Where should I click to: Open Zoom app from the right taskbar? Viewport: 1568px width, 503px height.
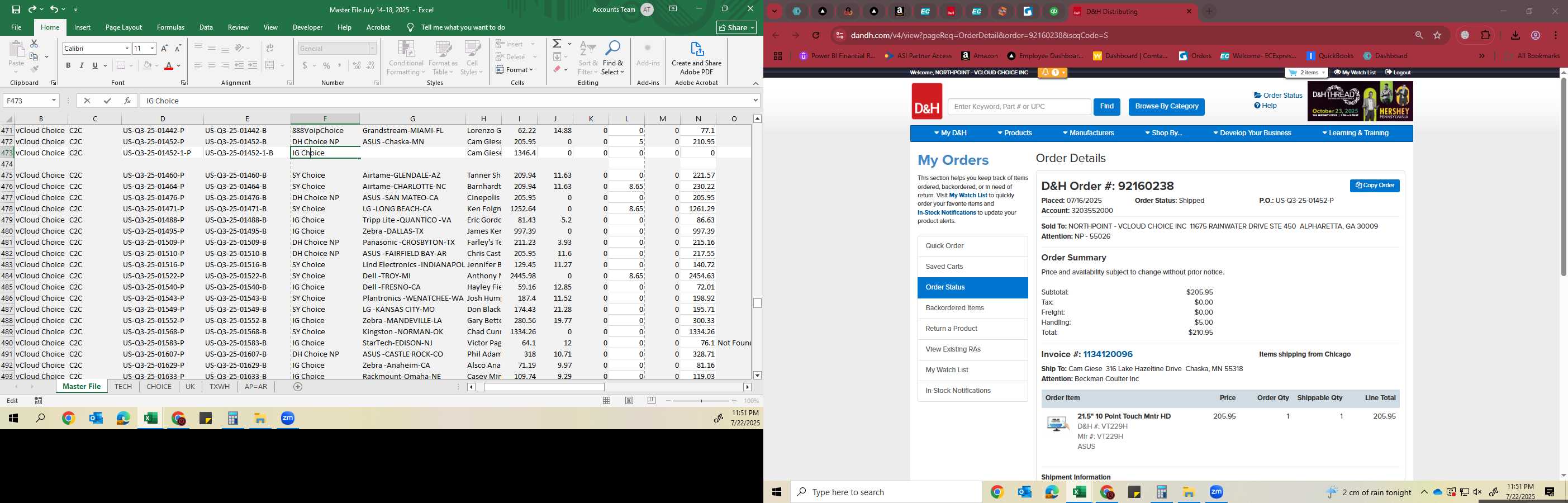click(x=1216, y=492)
